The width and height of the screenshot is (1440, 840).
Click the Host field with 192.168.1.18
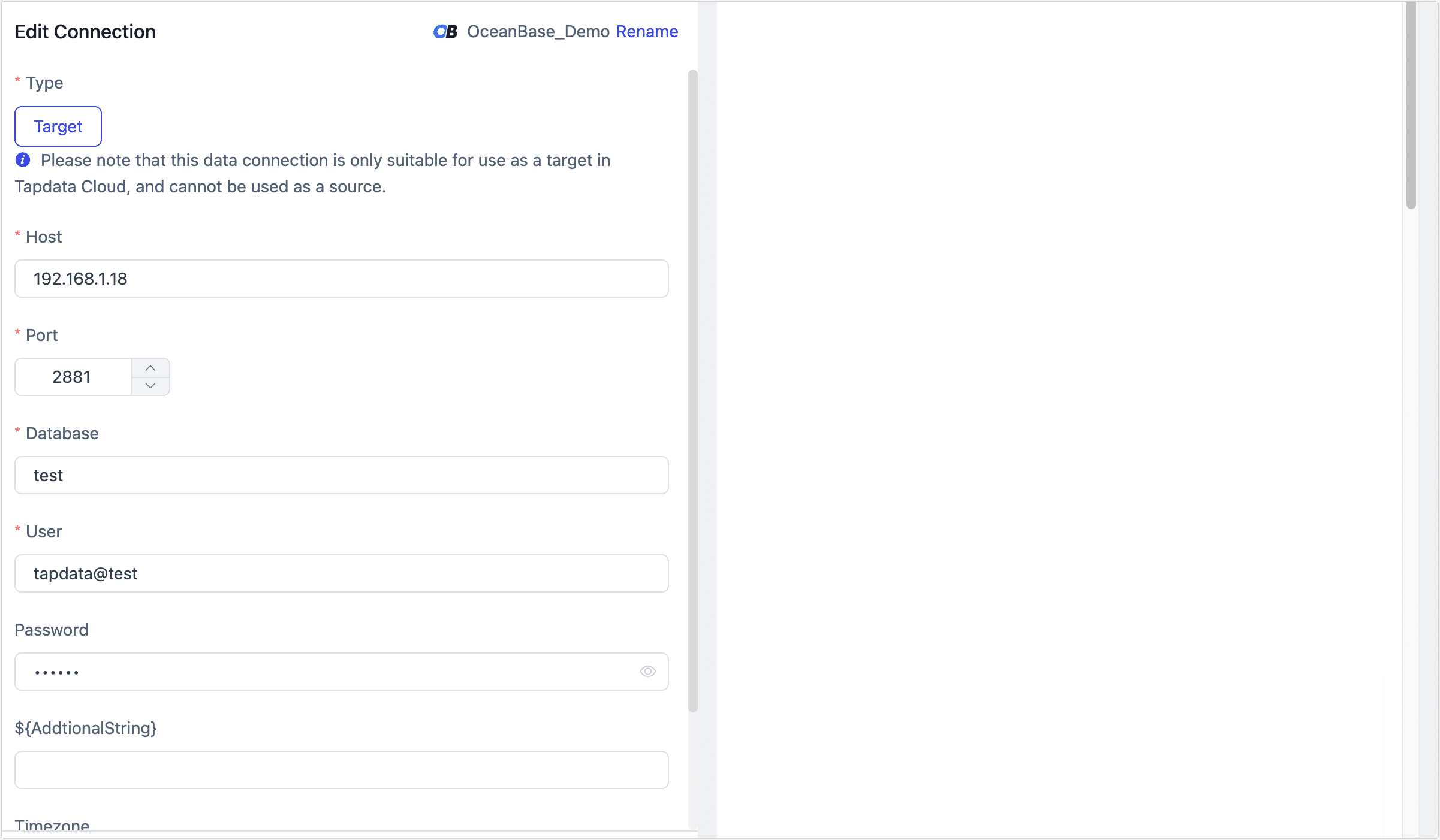pos(342,279)
